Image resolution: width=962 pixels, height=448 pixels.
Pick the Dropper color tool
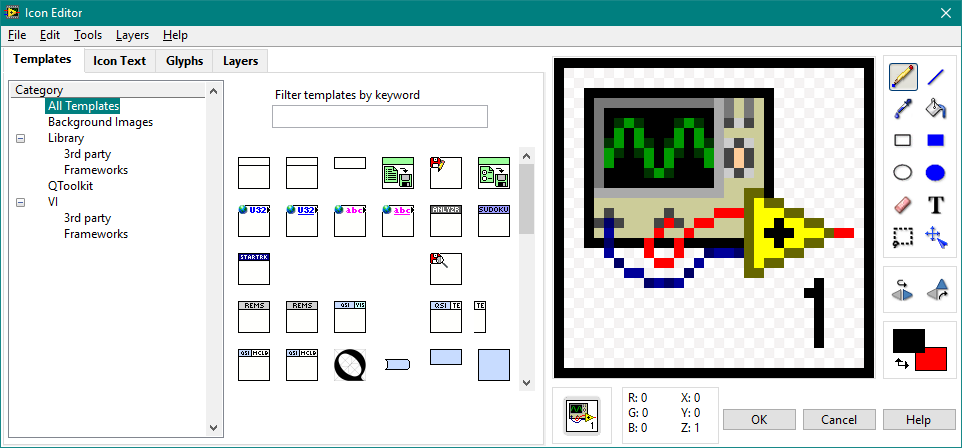click(x=903, y=108)
